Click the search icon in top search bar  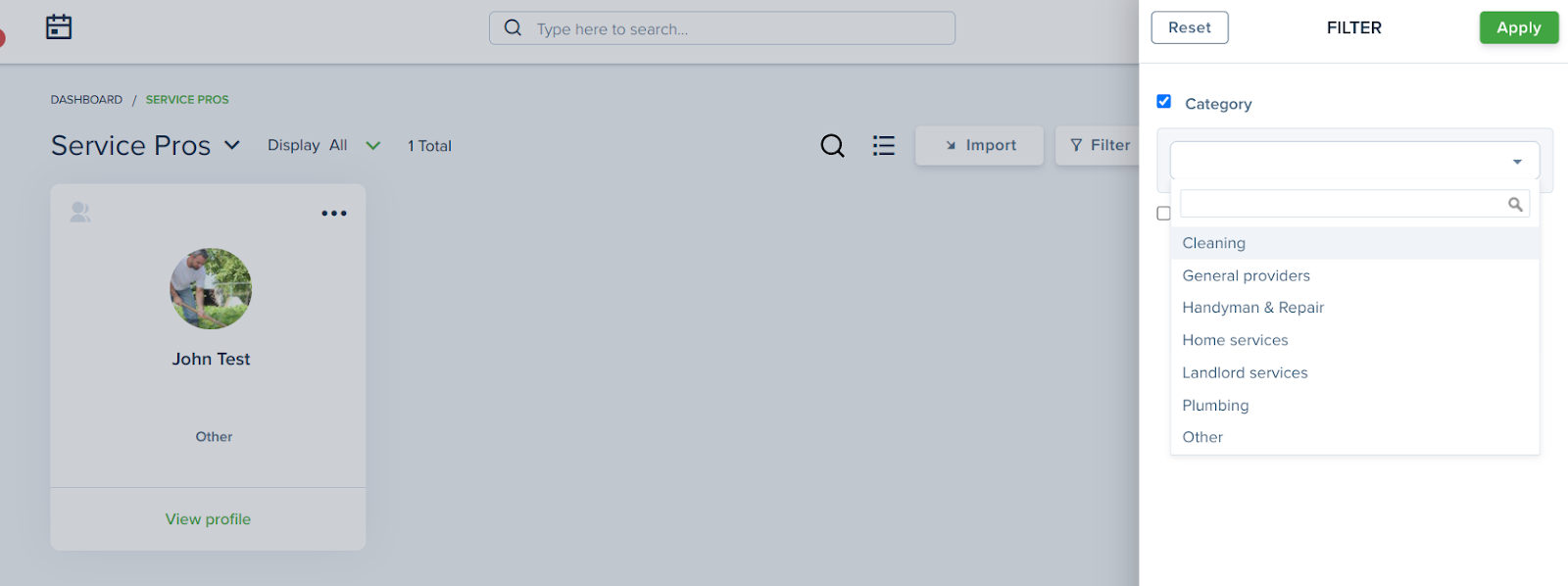(x=513, y=27)
